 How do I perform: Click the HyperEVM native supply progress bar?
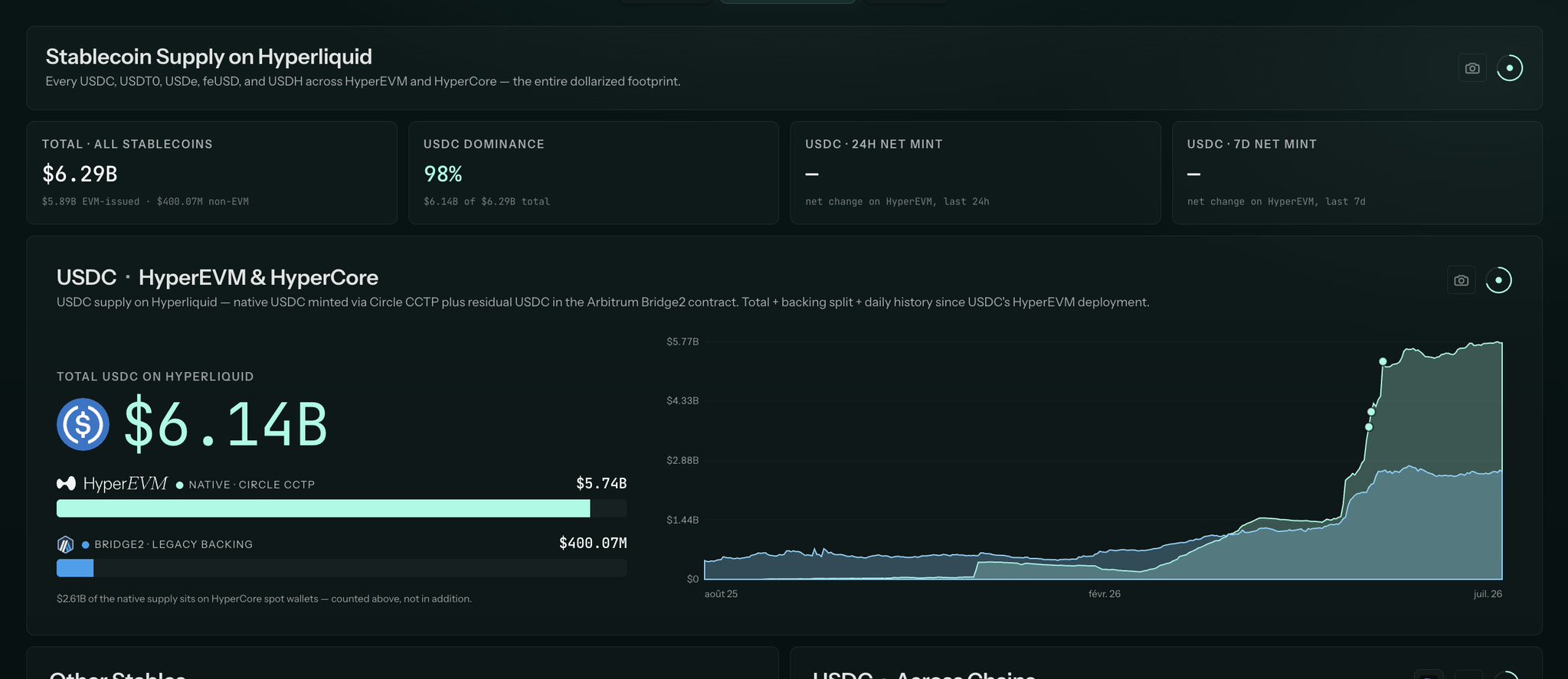[x=342, y=508]
